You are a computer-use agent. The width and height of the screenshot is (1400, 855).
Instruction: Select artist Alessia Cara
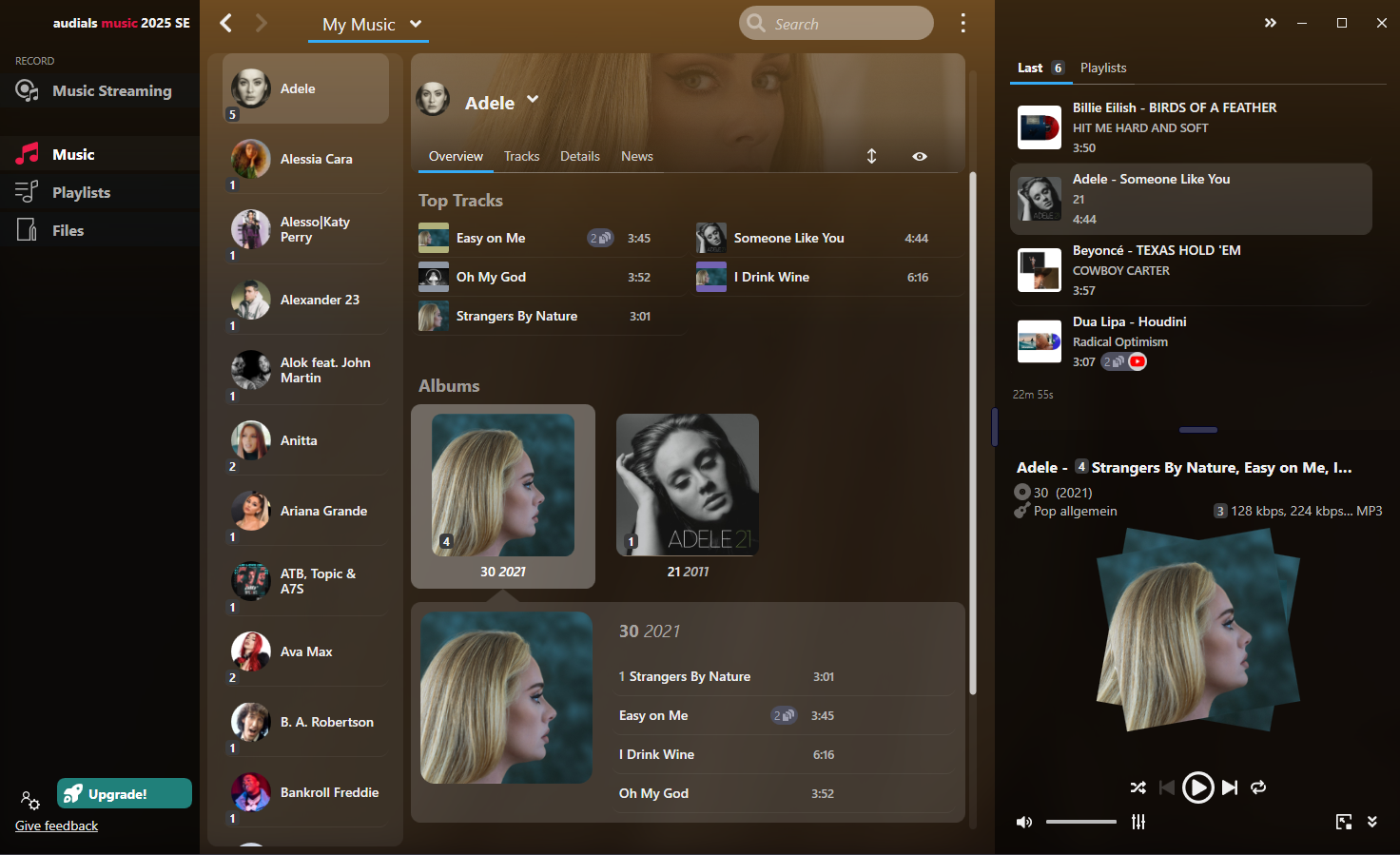tap(305, 159)
